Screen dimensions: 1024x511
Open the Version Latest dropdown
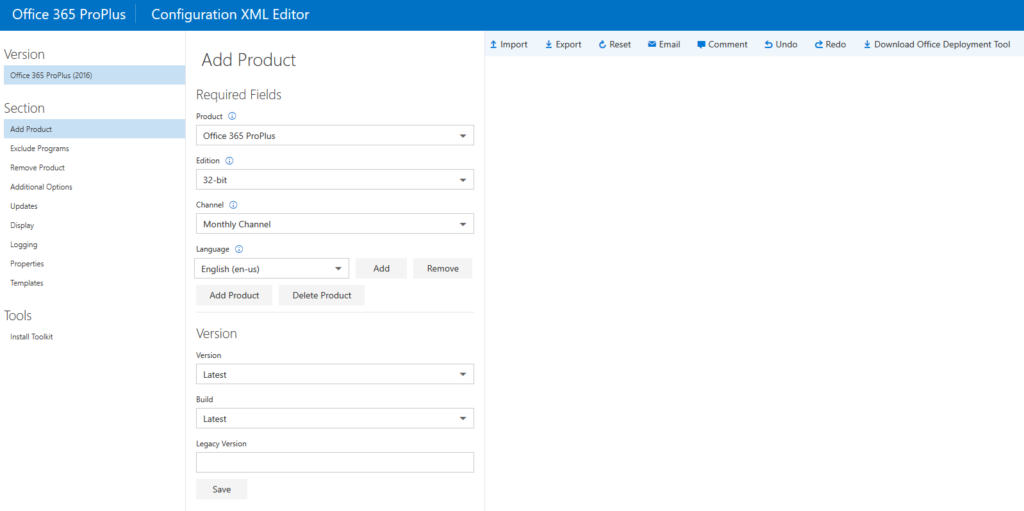[x=335, y=374]
